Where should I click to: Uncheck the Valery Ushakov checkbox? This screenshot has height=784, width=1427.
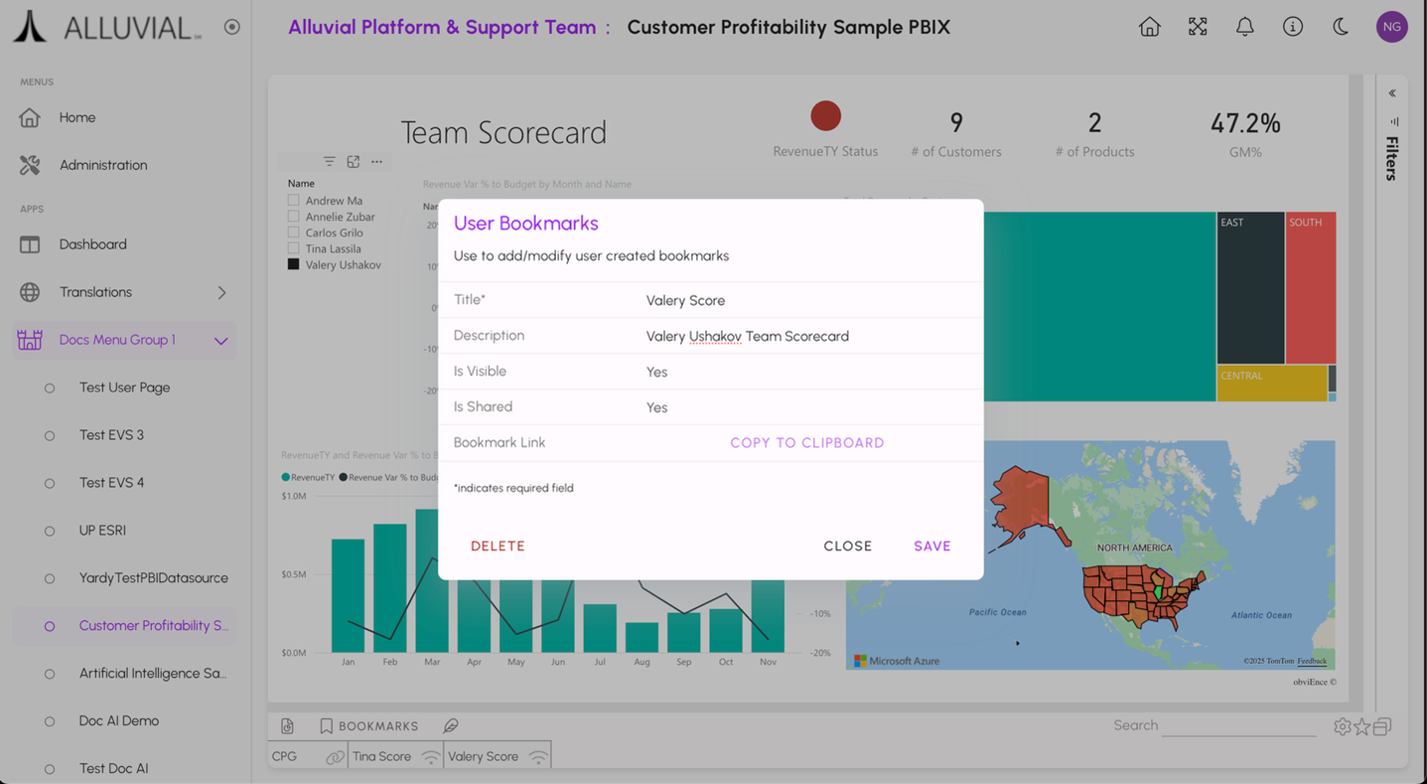tap(294, 265)
